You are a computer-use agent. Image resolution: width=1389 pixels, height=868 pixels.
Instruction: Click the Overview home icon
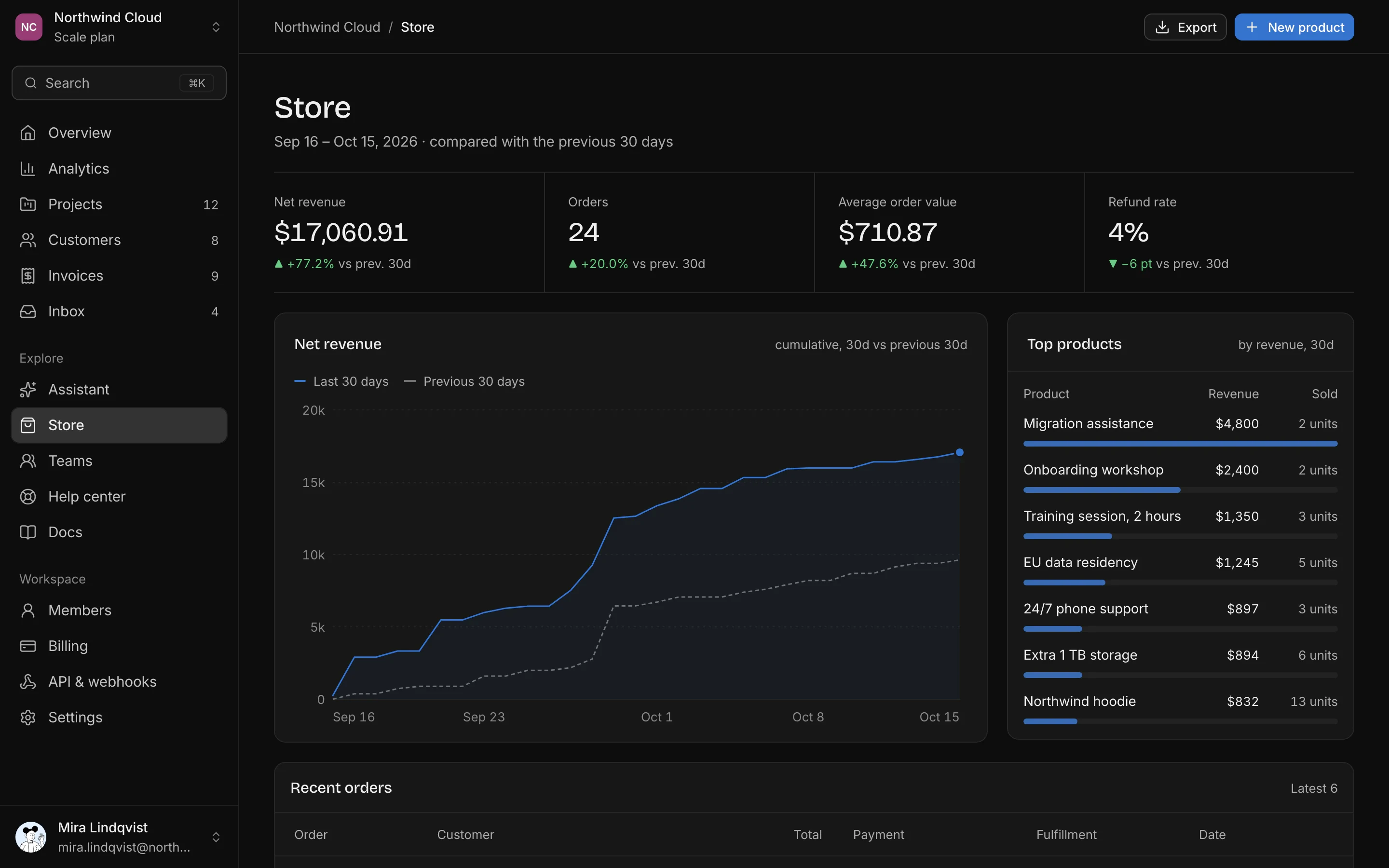(27, 133)
